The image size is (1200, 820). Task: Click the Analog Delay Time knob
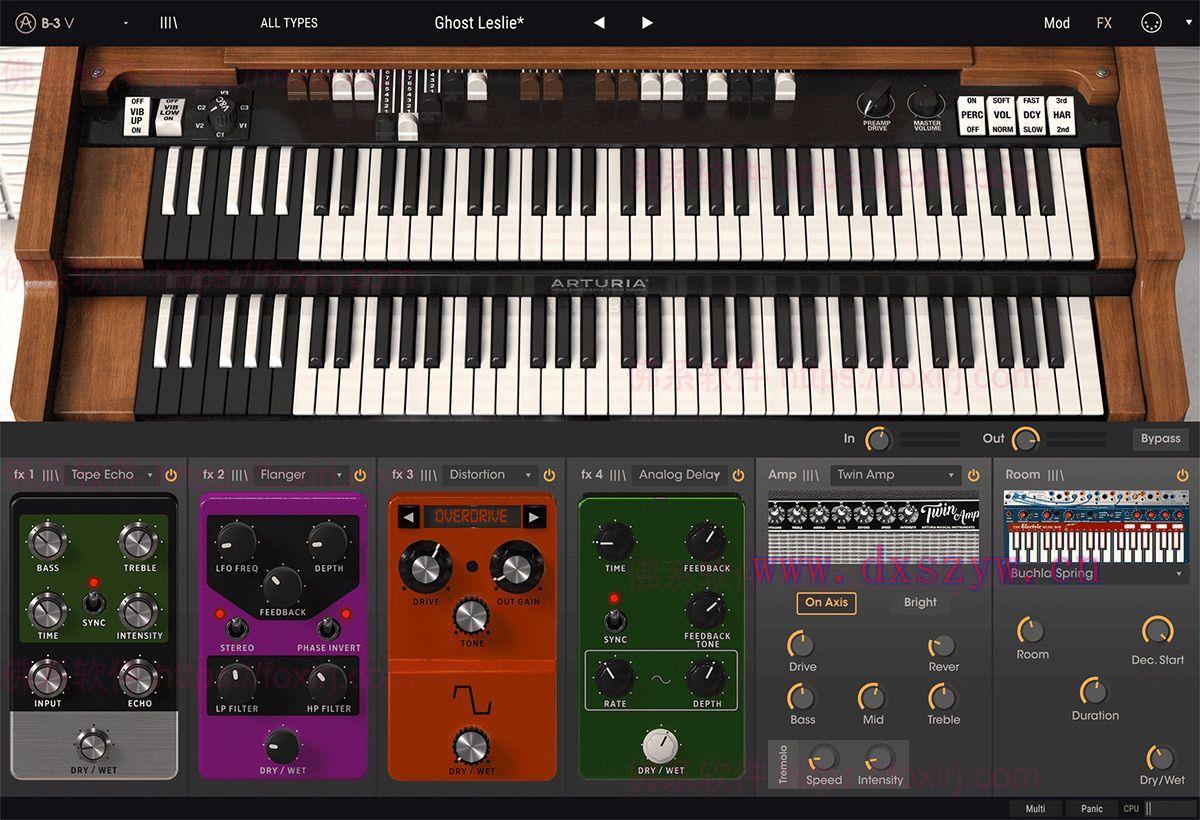point(615,541)
